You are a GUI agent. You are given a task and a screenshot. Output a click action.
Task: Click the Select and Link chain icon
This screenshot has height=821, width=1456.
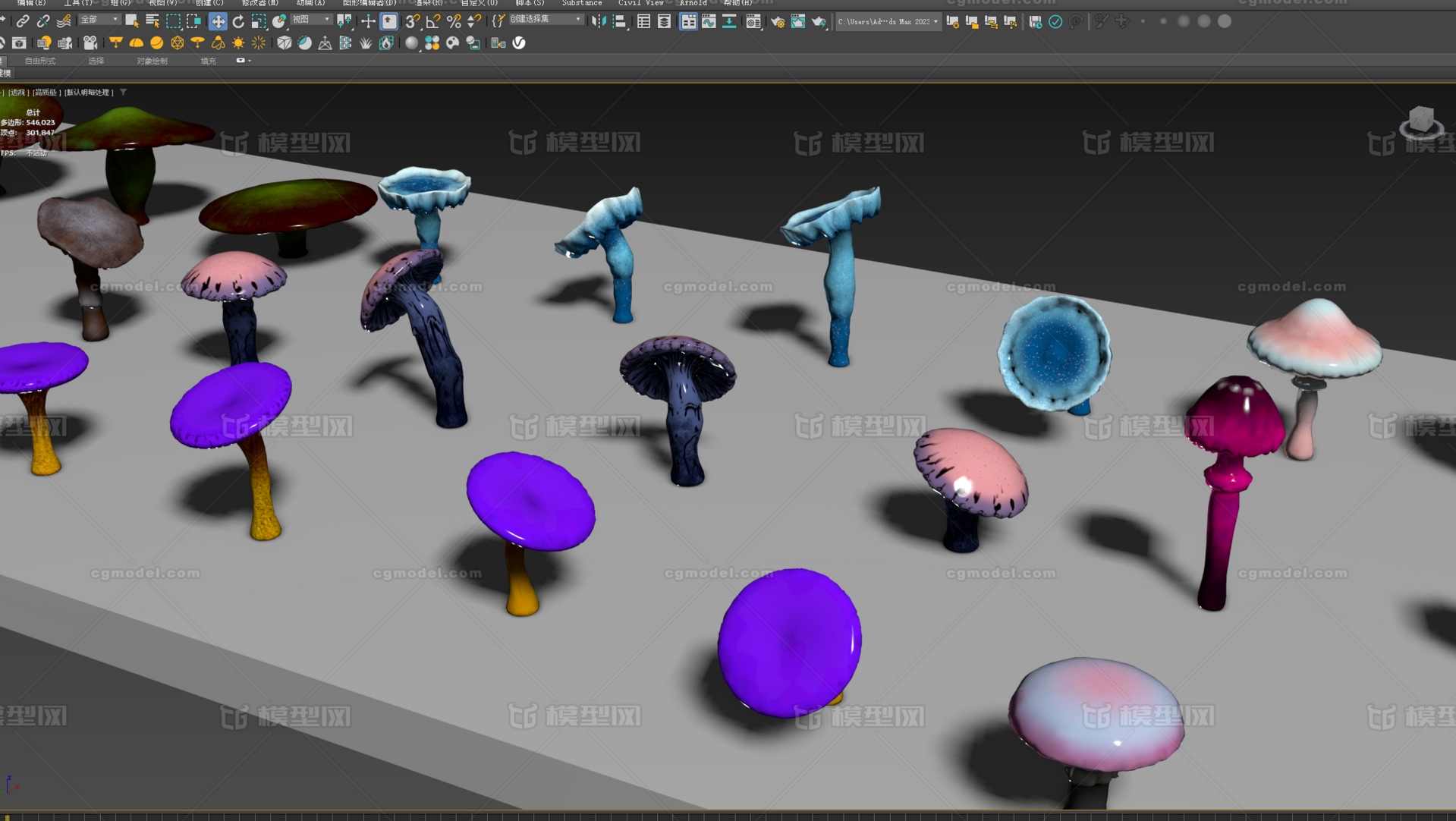pos(23,21)
